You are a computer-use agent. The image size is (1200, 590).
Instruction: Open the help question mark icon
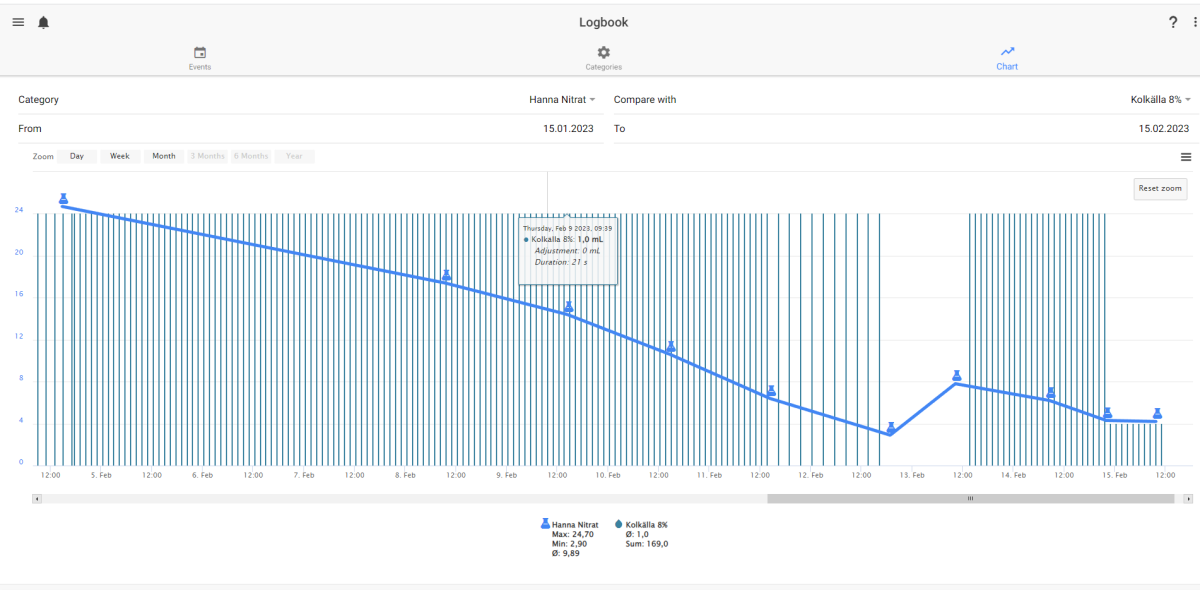click(1173, 22)
